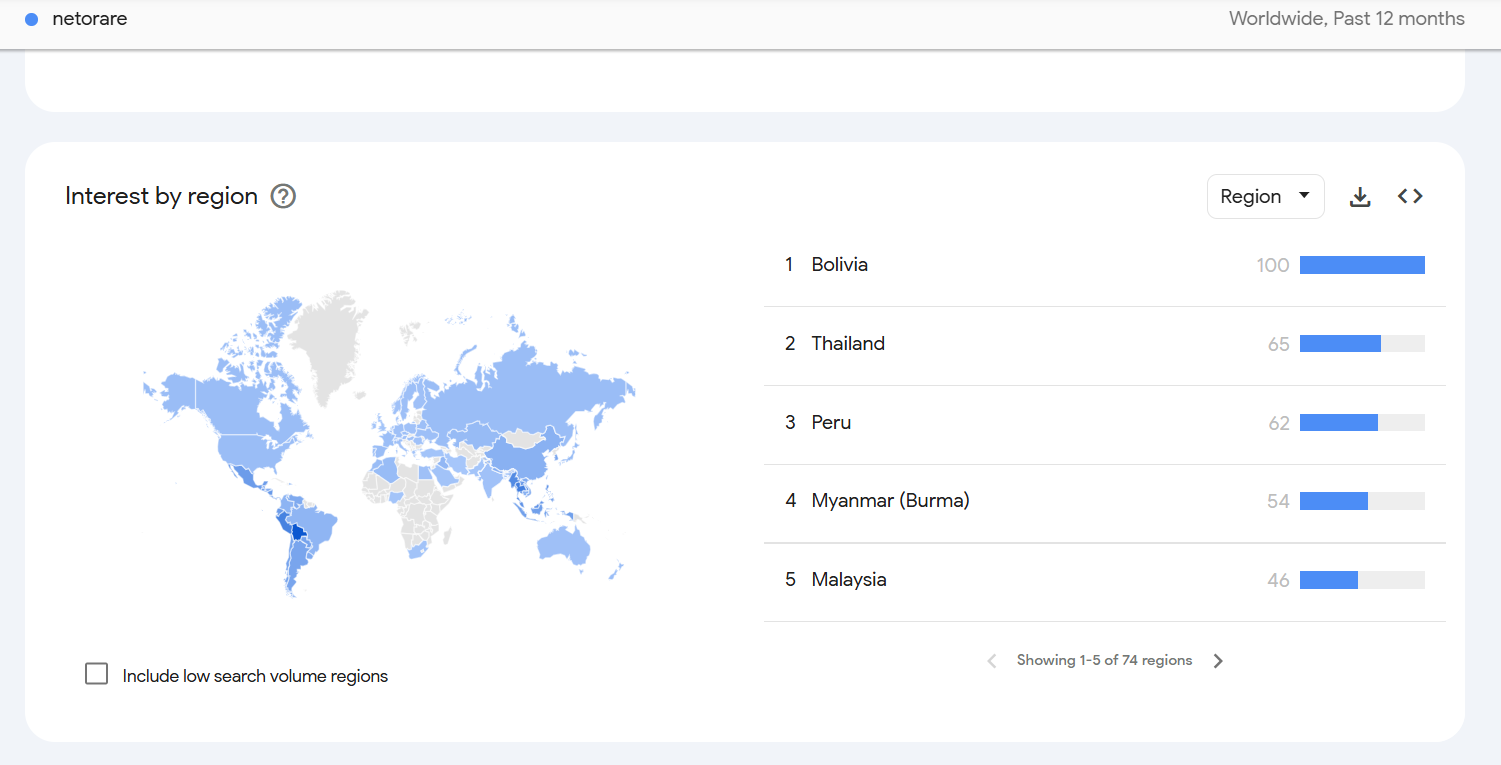
Task: Click the Worldwide, Past 12 months text
Action: click(1347, 19)
